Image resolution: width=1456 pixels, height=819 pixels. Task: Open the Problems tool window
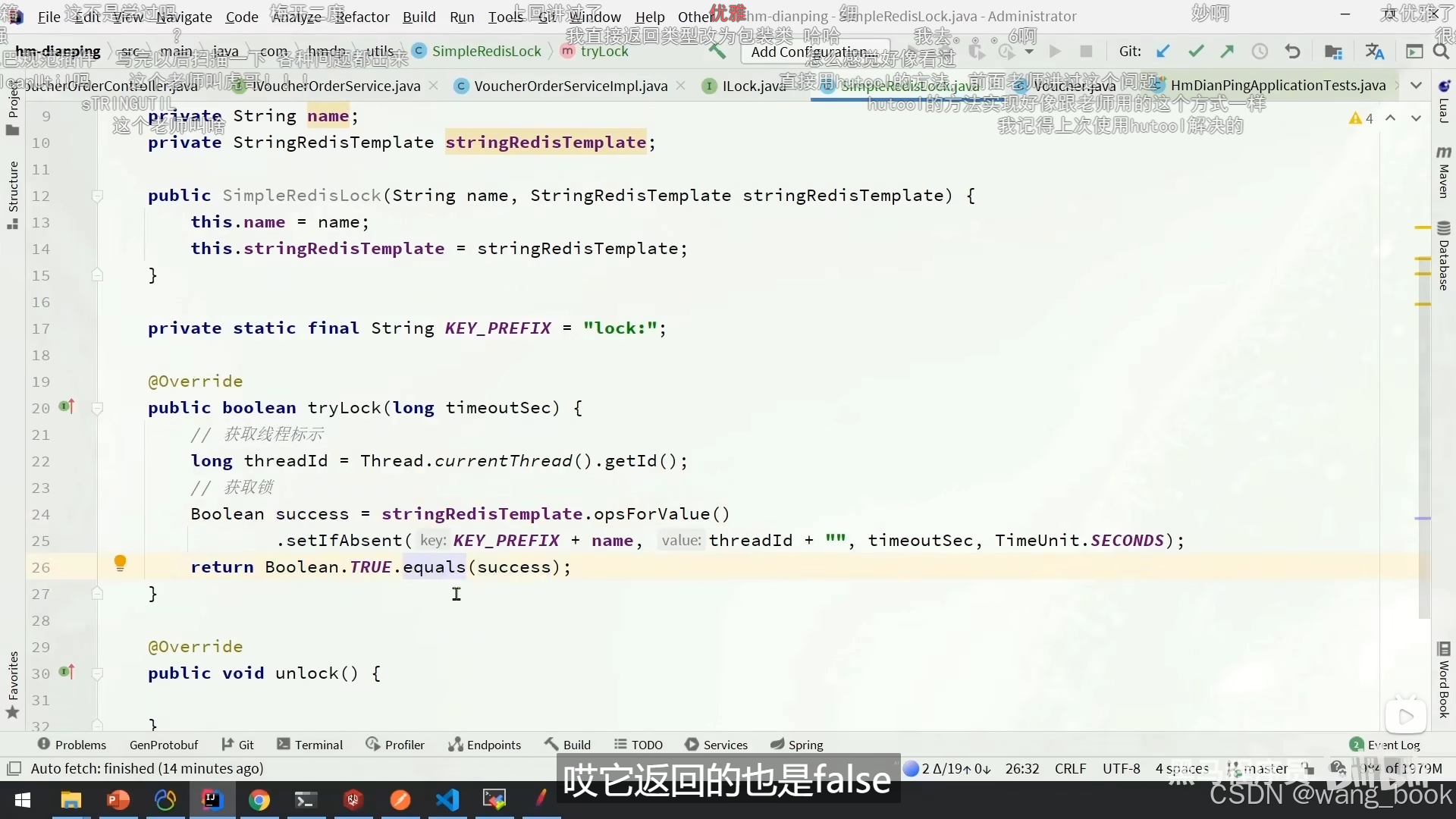pos(72,745)
